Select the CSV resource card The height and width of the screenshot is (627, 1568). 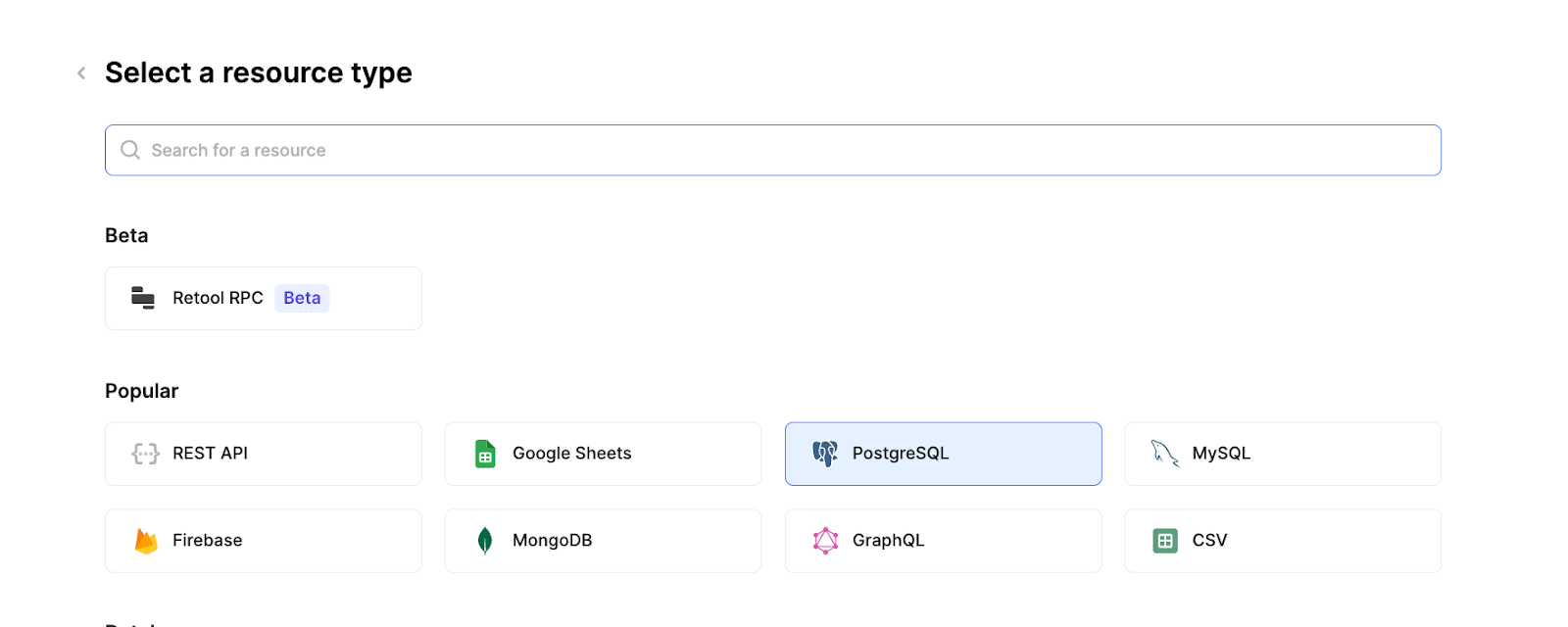(1283, 541)
